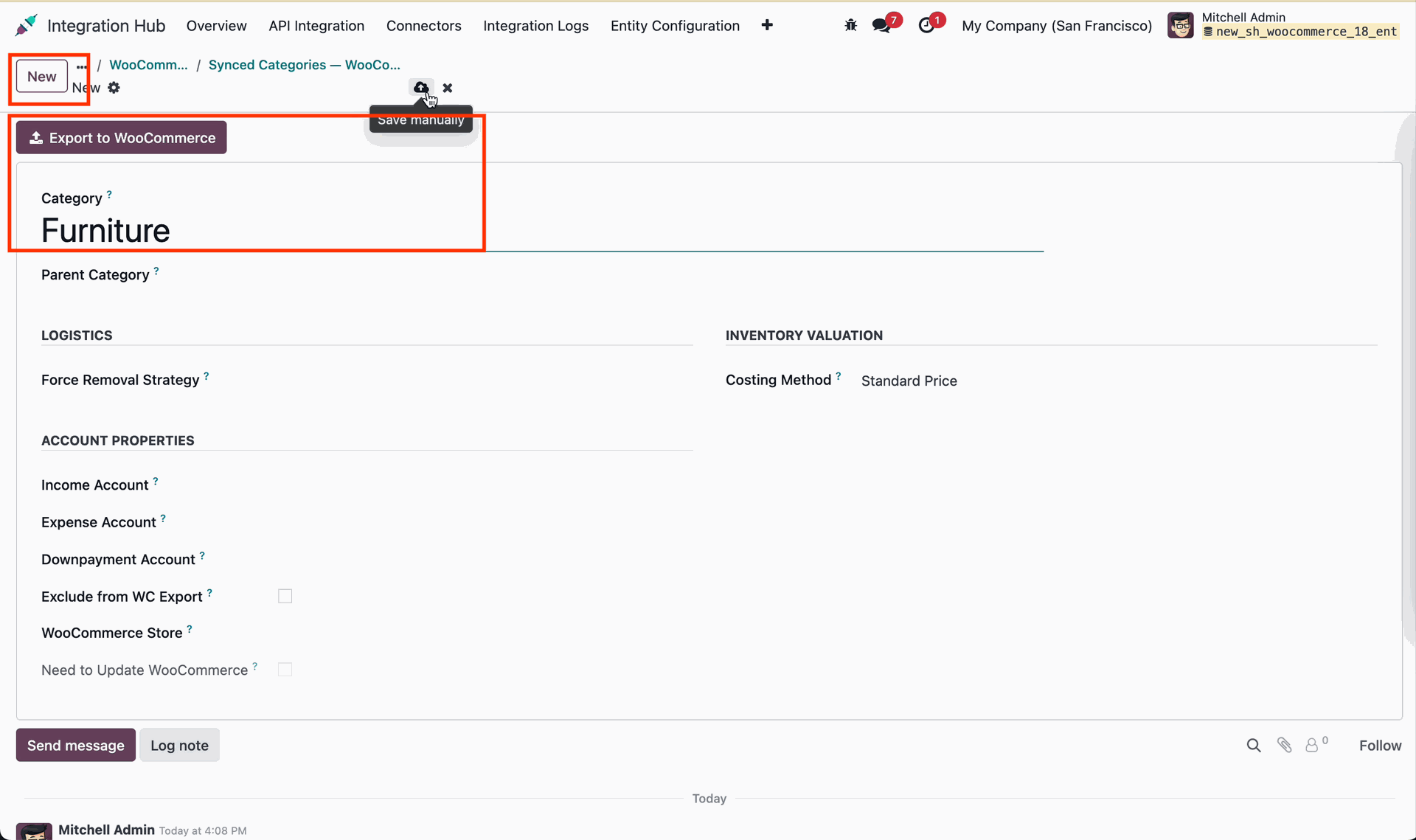Image resolution: width=1416 pixels, height=840 pixels.
Task: Click the New record button
Action: 42,77
